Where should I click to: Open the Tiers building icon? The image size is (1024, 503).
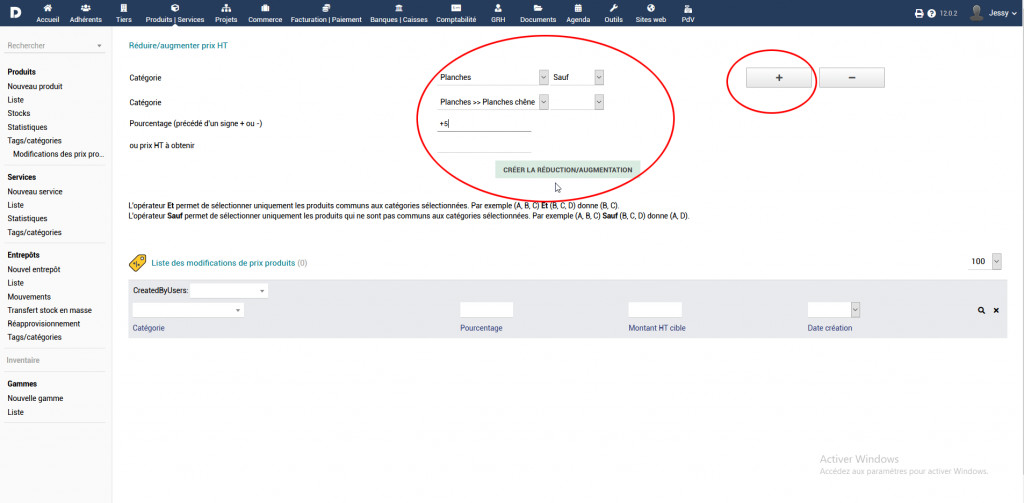[x=123, y=8]
